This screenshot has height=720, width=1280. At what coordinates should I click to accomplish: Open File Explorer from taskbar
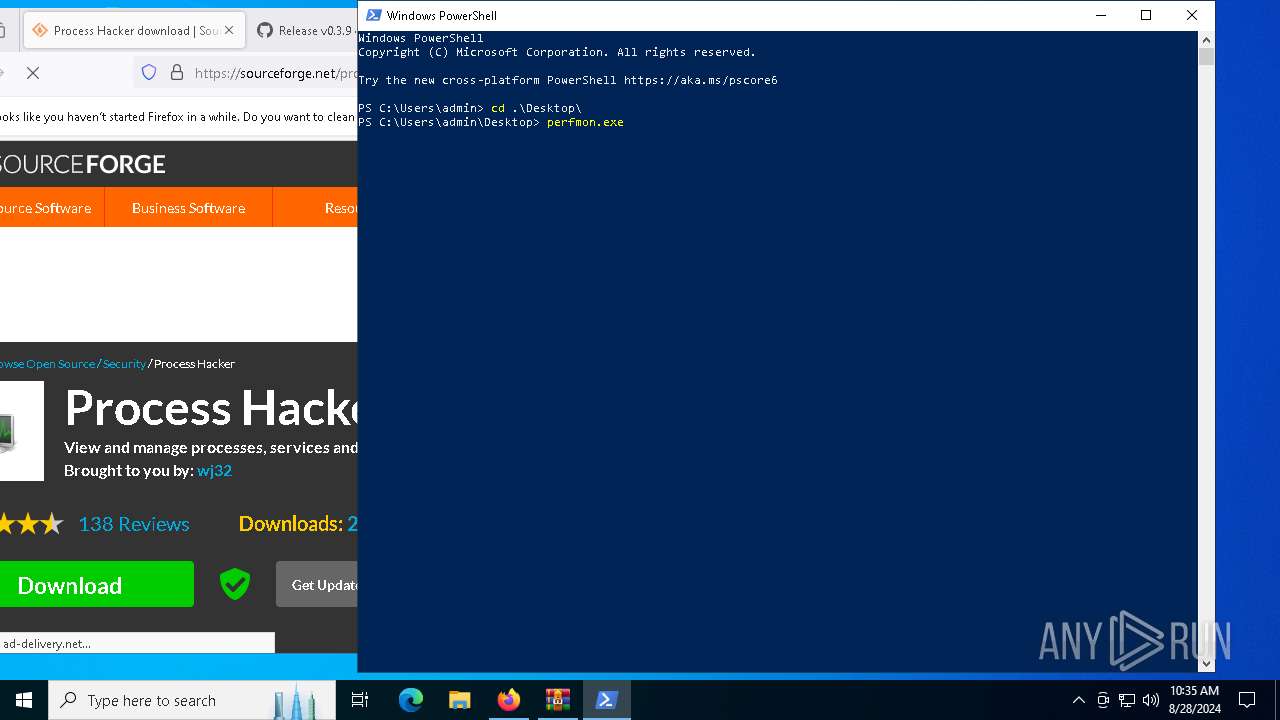(x=460, y=700)
